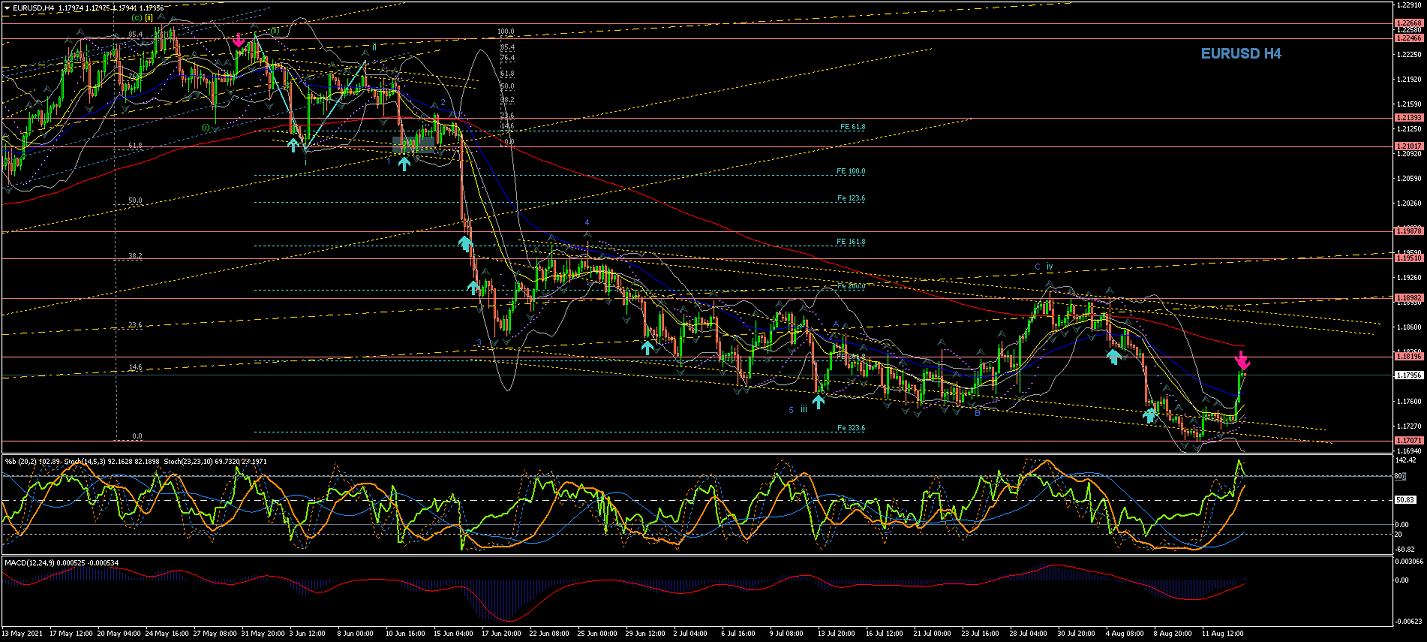Click the EURUSD,H4 price title text
Screen dimensions: 1427x642
(x=89, y=7)
